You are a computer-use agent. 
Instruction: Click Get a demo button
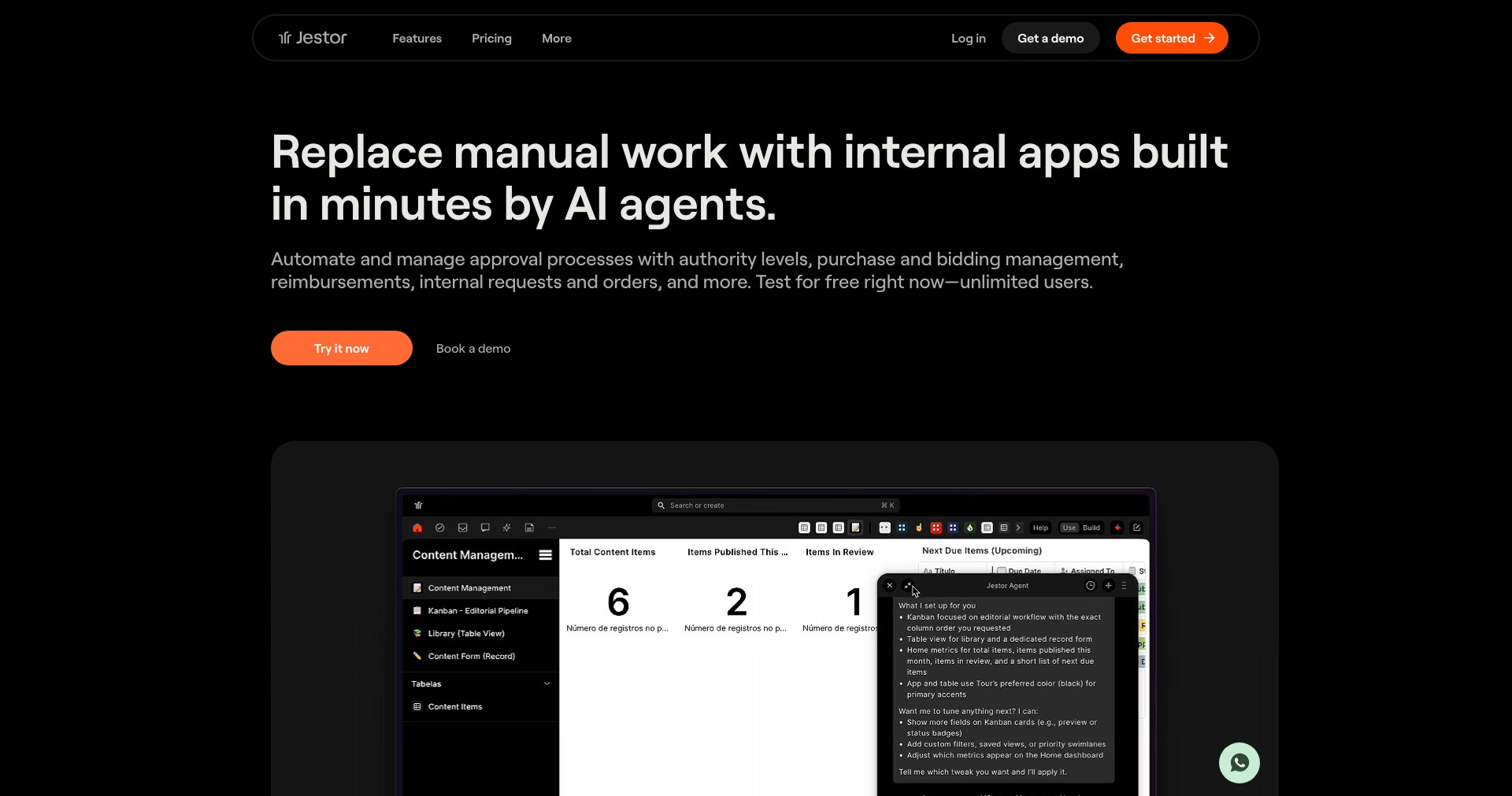pyautogui.click(x=1051, y=38)
